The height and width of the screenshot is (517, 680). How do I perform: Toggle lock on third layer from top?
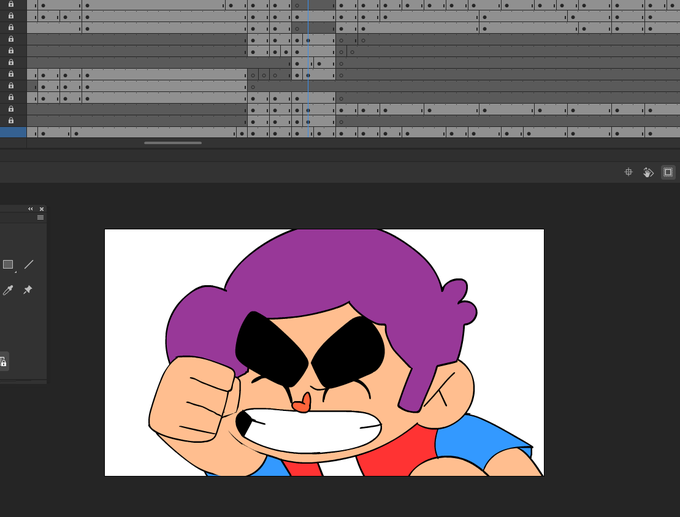[x=11, y=27]
